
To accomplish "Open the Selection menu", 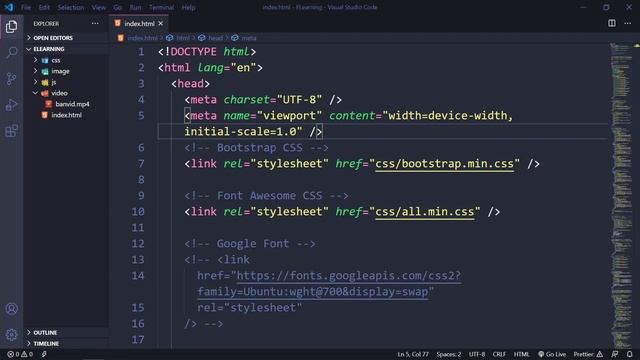I will 71,7.
